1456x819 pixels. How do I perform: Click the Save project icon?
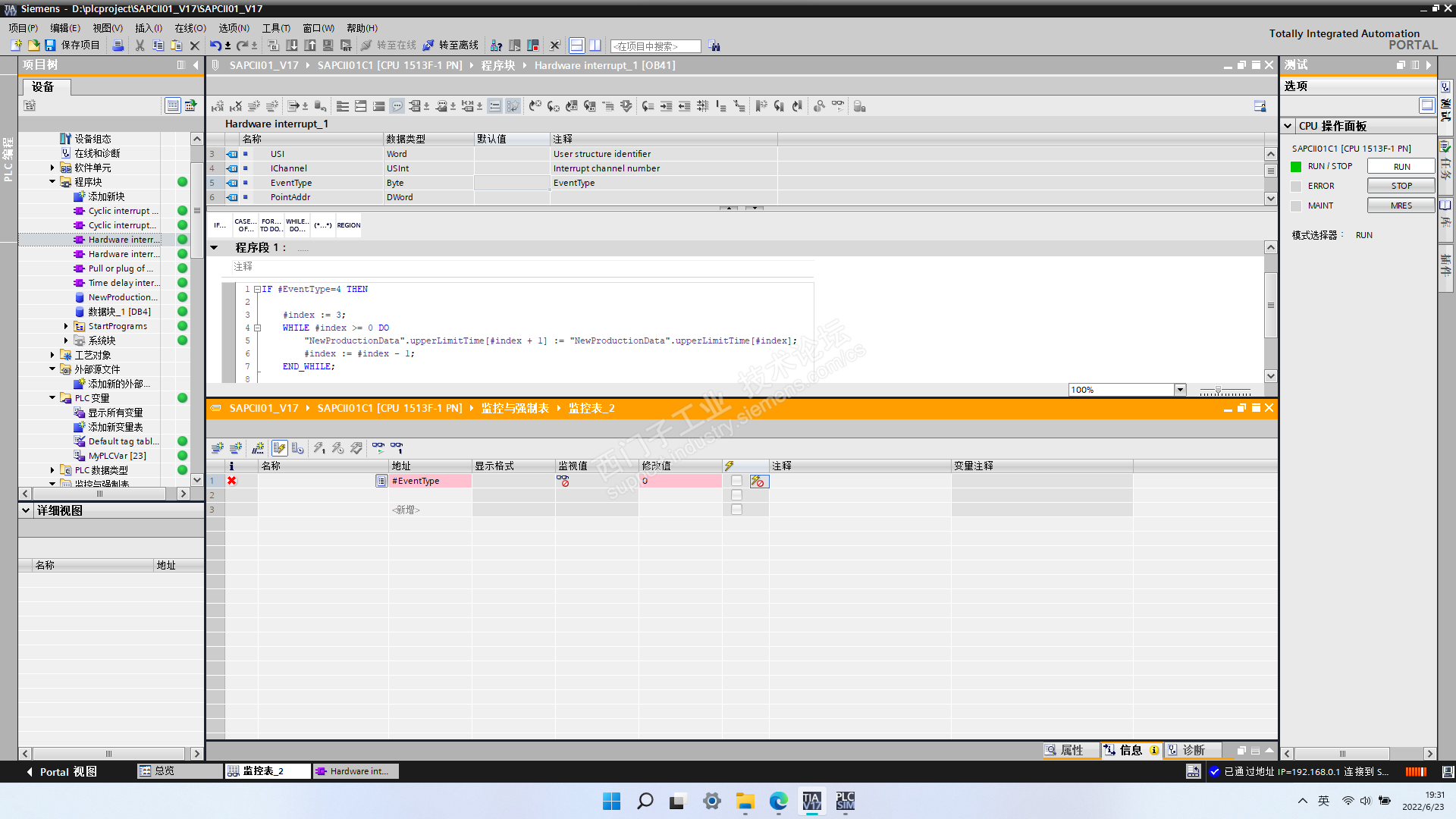(50, 45)
